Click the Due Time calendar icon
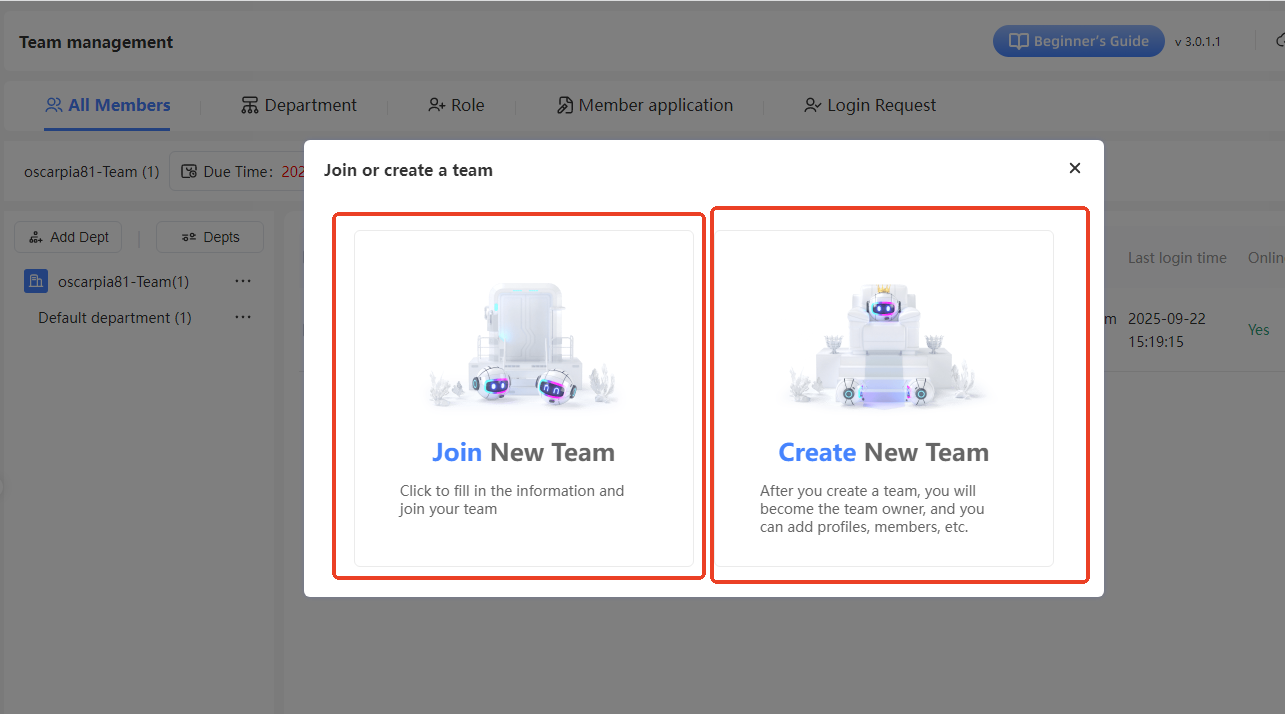 pos(188,171)
